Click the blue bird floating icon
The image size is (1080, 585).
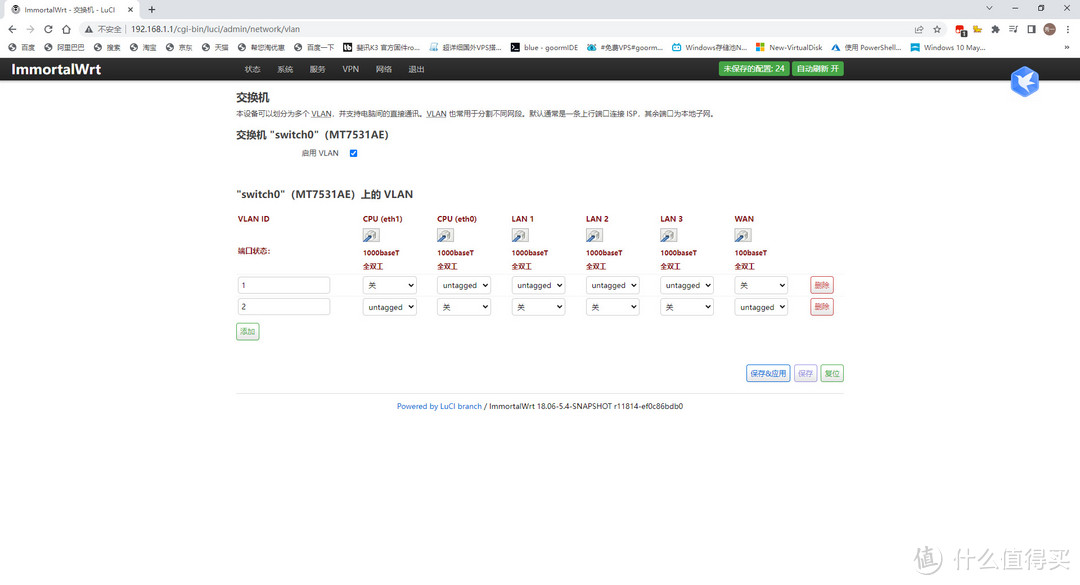[x=1024, y=82]
